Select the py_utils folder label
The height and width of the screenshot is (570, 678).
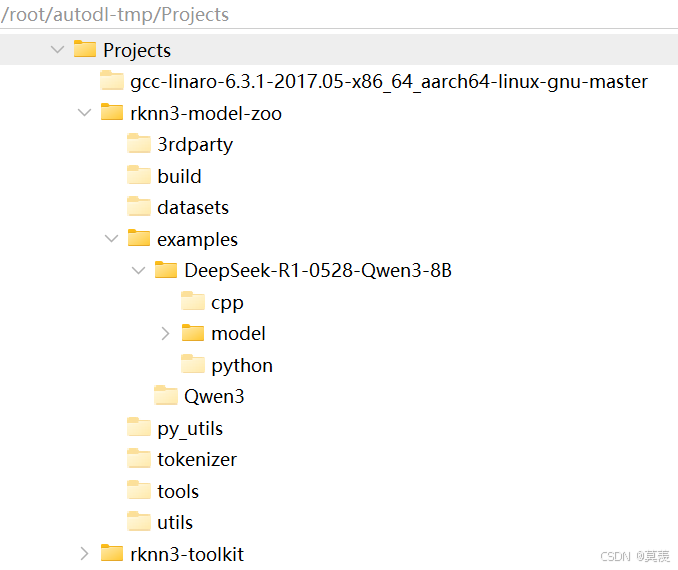click(x=190, y=429)
